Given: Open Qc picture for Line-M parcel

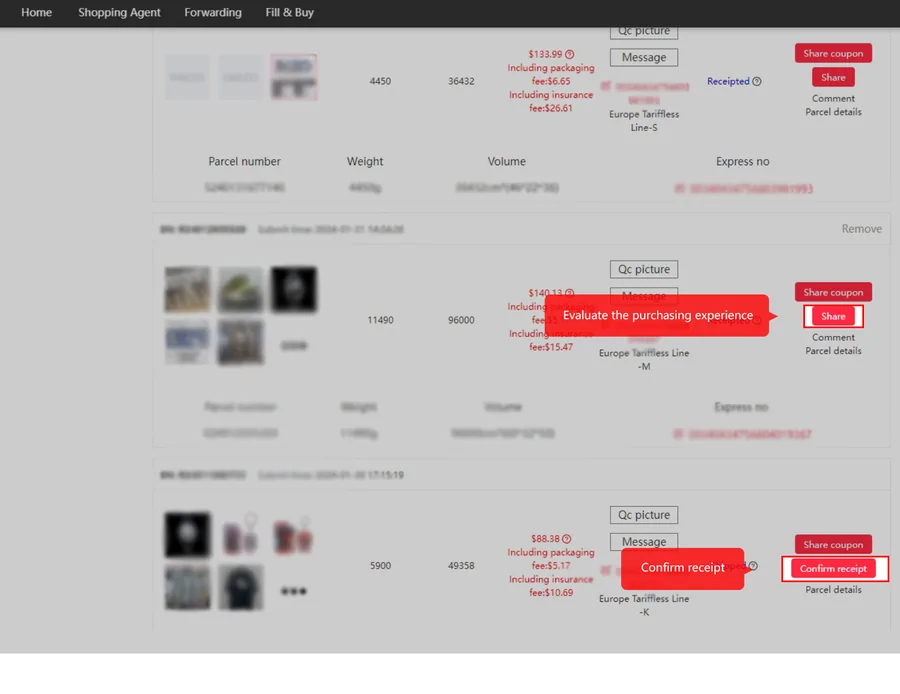Looking at the screenshot, I should pos(644,269).
